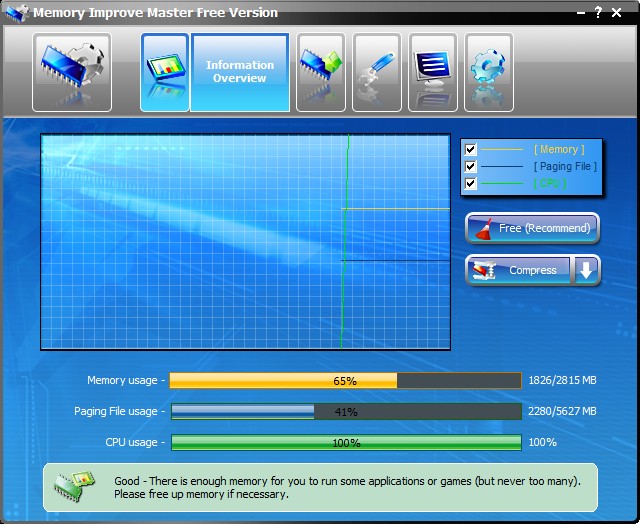Click the memory chip icon in status message
The image size is (641, 524).
click(x=74, y=486)
